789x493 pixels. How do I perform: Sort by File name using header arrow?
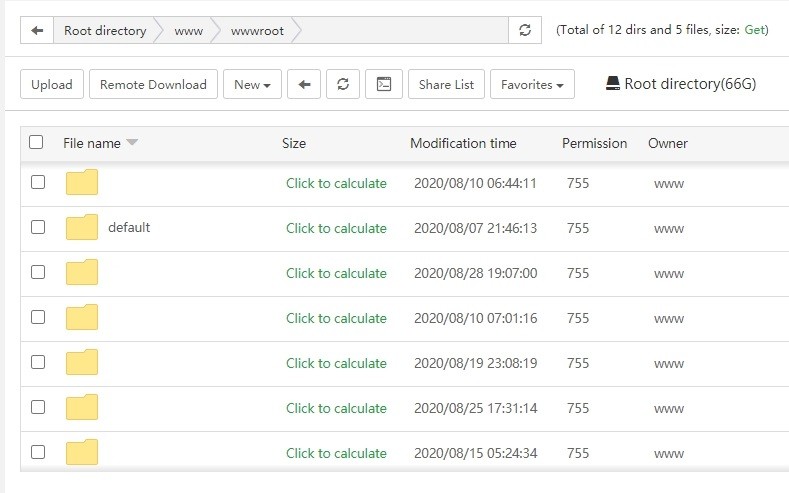click(x=132, y=143)
